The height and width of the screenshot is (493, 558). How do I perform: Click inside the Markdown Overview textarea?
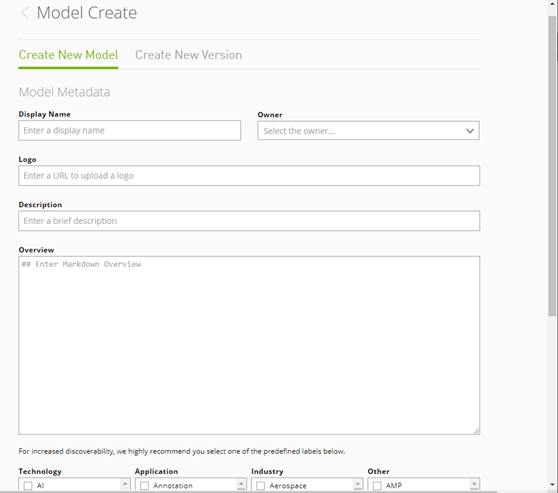pos(249,345)
